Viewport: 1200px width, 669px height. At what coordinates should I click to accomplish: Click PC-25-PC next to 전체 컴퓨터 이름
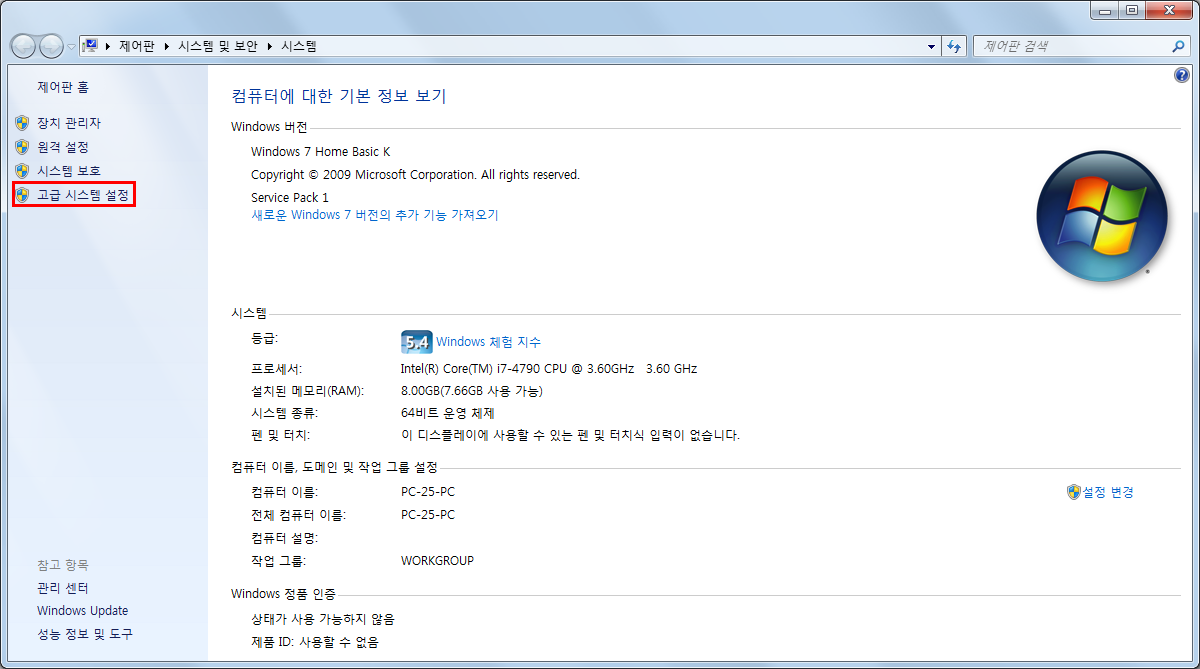tap(428, 515)
